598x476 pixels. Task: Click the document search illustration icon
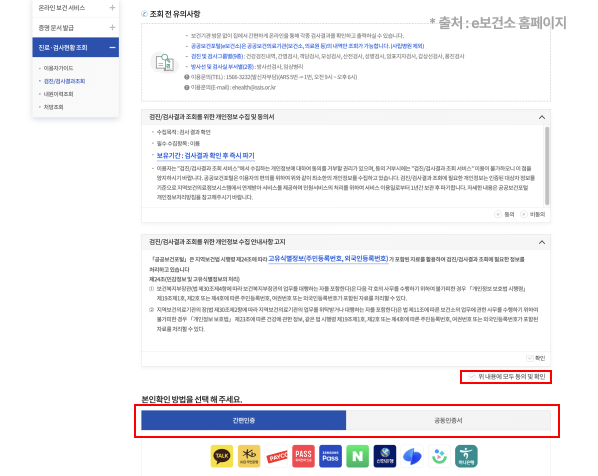click(x=165, y=62)
